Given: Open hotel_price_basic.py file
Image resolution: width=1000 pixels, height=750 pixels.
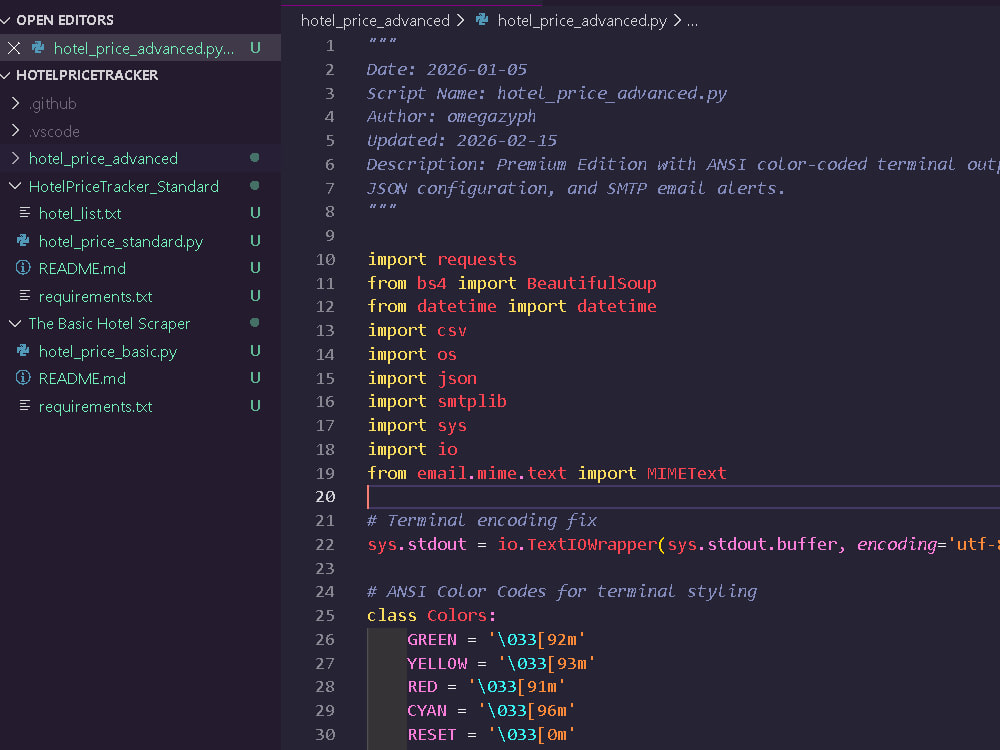Looking at the screenshot, I should click(108, 351).
